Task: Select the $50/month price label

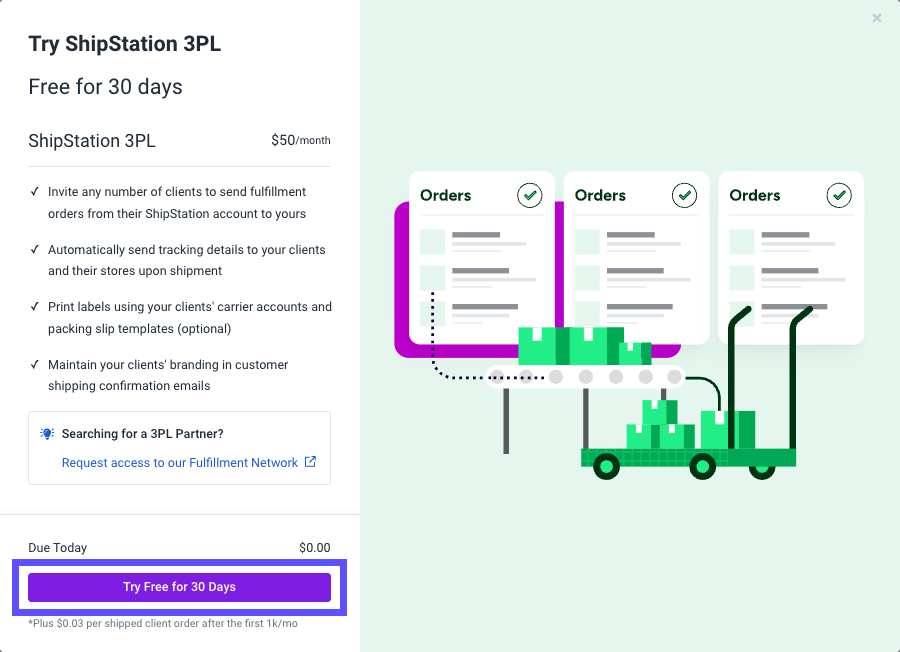Action: click(301, 140)
